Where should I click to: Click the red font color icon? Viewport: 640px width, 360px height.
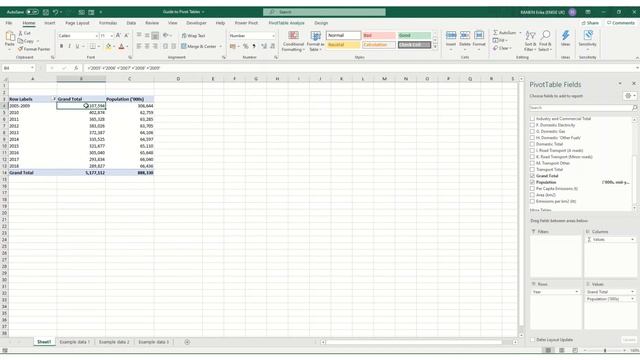click(121, 47)
